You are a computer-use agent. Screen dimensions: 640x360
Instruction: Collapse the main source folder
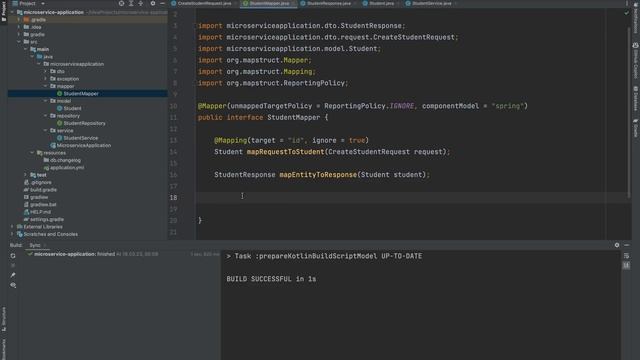coord(25,49)
